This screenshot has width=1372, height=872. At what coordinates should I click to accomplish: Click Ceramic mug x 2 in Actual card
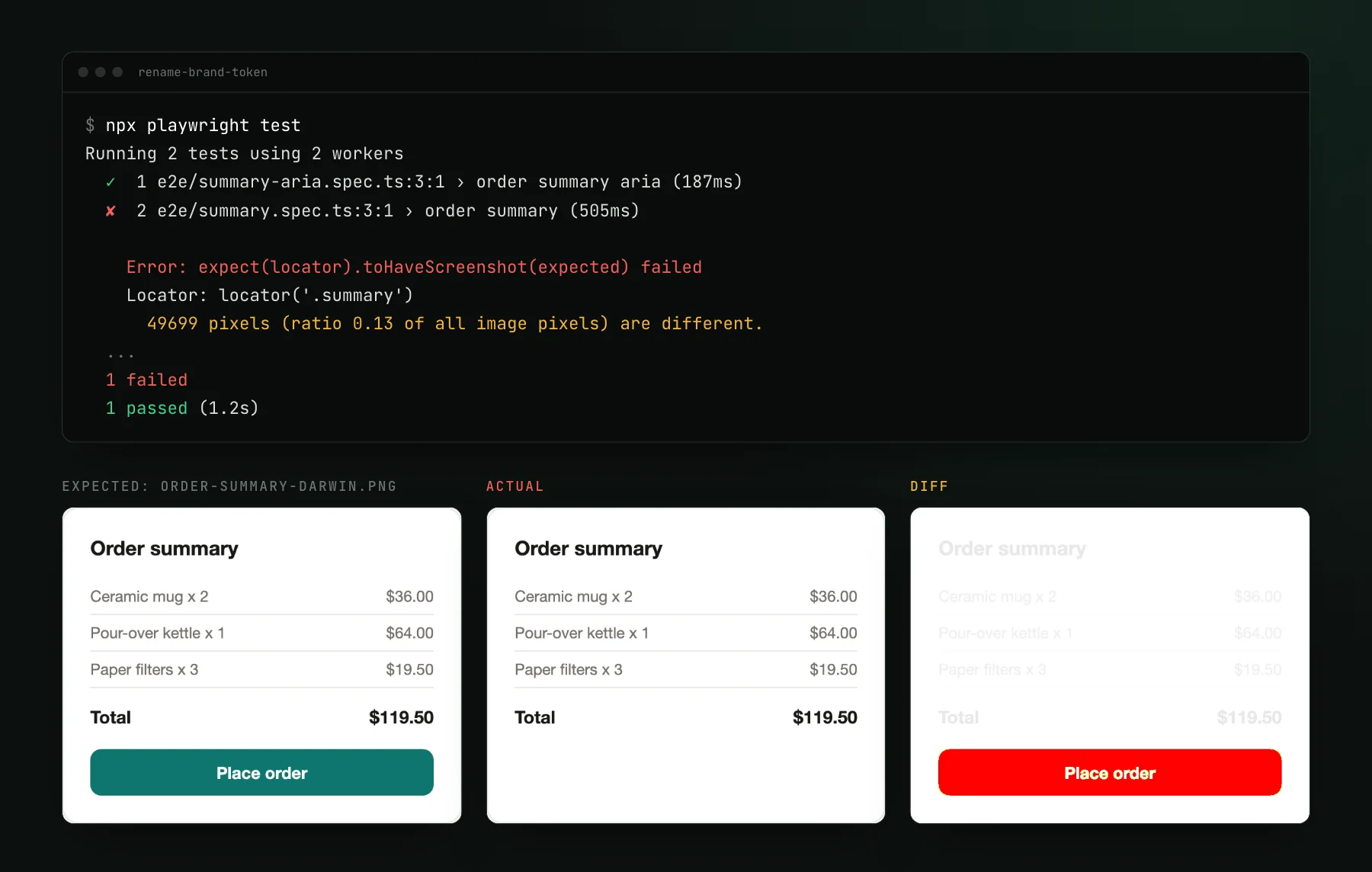(573, 597)
